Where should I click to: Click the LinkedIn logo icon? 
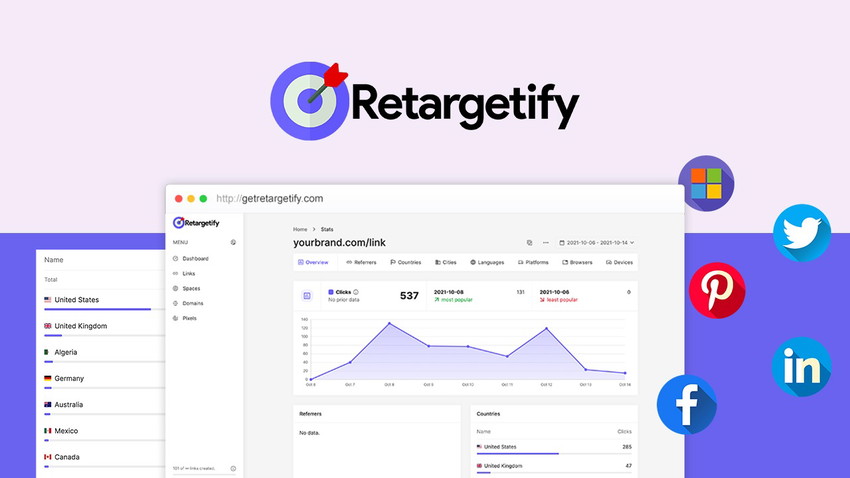[801, 366]
